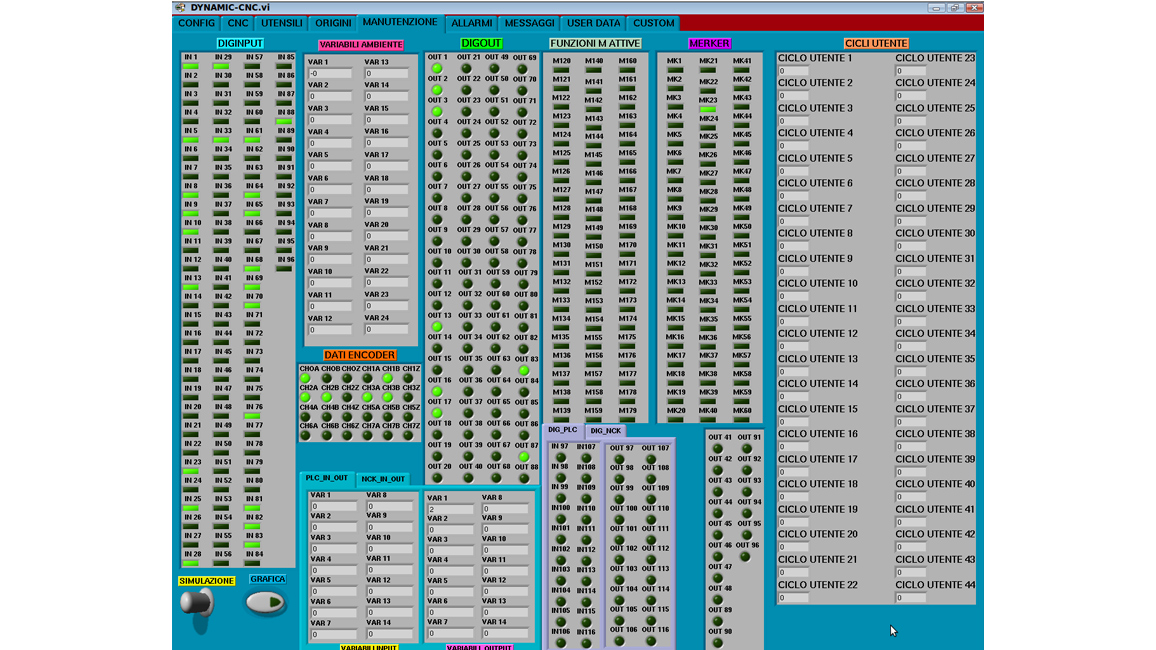Click the CH5Z encoder LED
1156x650 pixels.
(408, 416)
